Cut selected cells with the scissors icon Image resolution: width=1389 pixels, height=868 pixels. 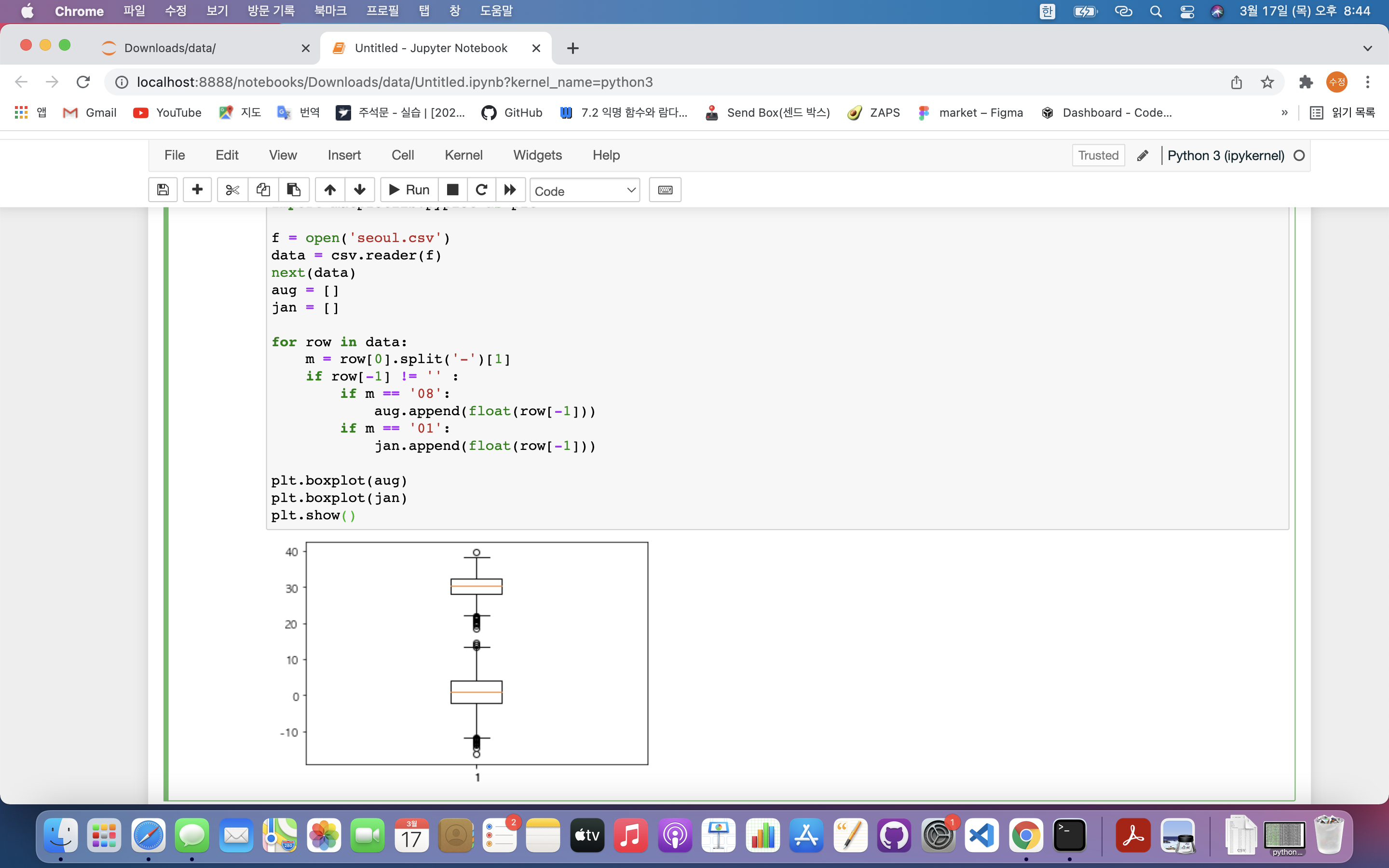[232, 190]
